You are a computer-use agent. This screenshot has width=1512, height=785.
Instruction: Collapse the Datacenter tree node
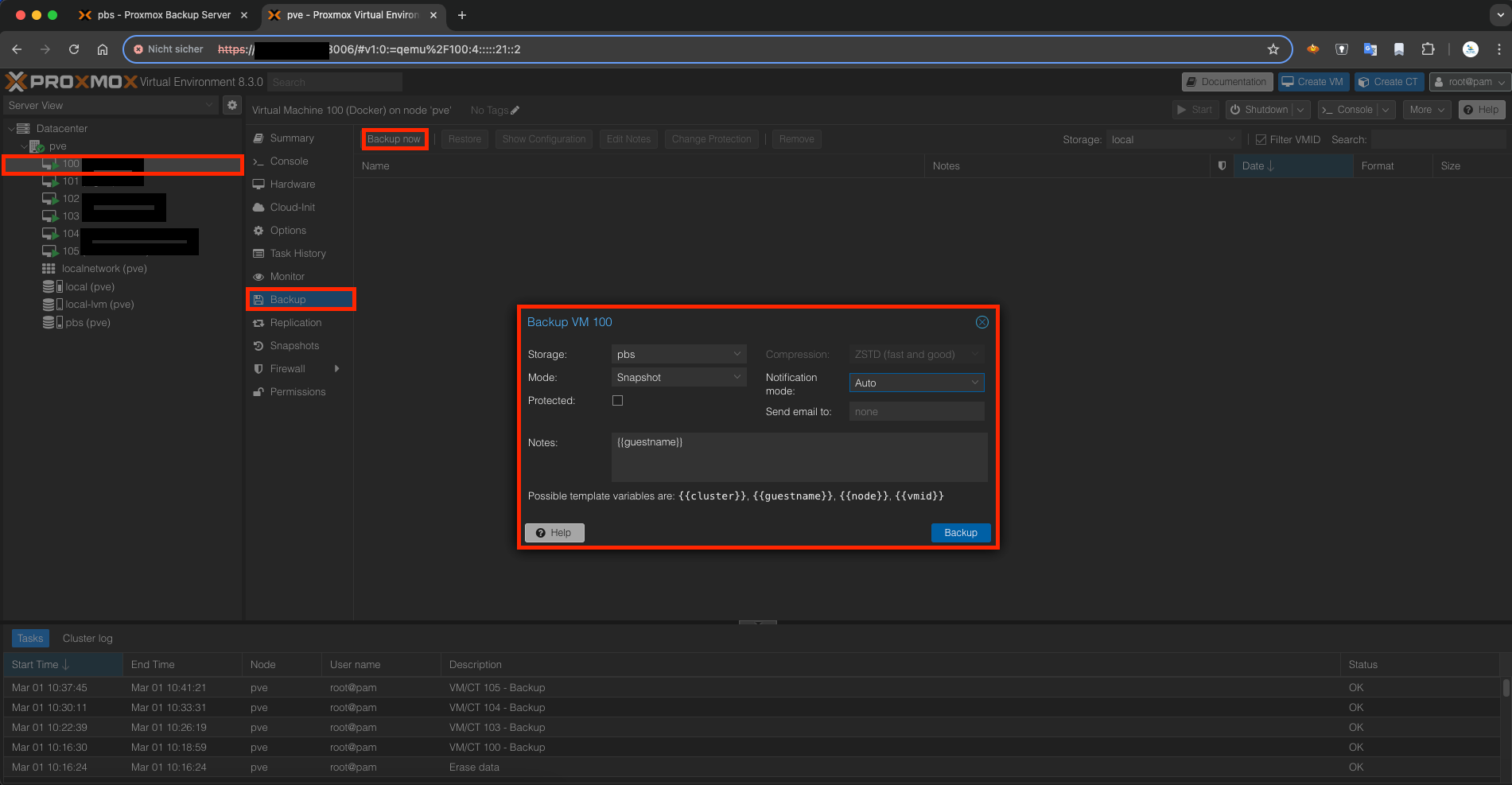(12, 128)
